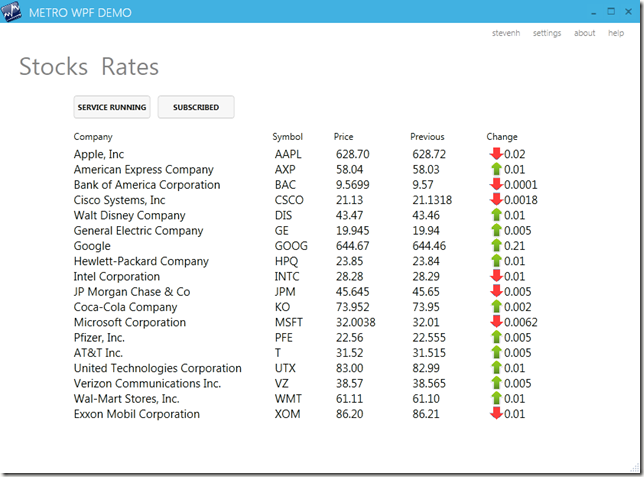The height and width of the screenshot is (477, 644).
Task: Select JP Morgan Chase & Co name
Action: click(x=132, y=292)
